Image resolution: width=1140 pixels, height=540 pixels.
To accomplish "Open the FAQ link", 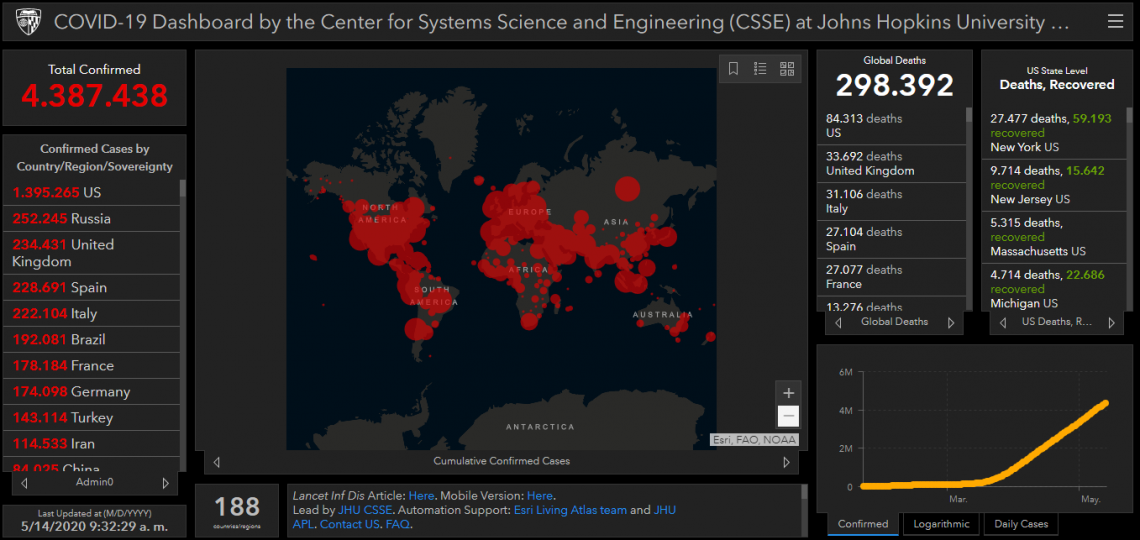I will pyautogui.click(x=397, y=525).
